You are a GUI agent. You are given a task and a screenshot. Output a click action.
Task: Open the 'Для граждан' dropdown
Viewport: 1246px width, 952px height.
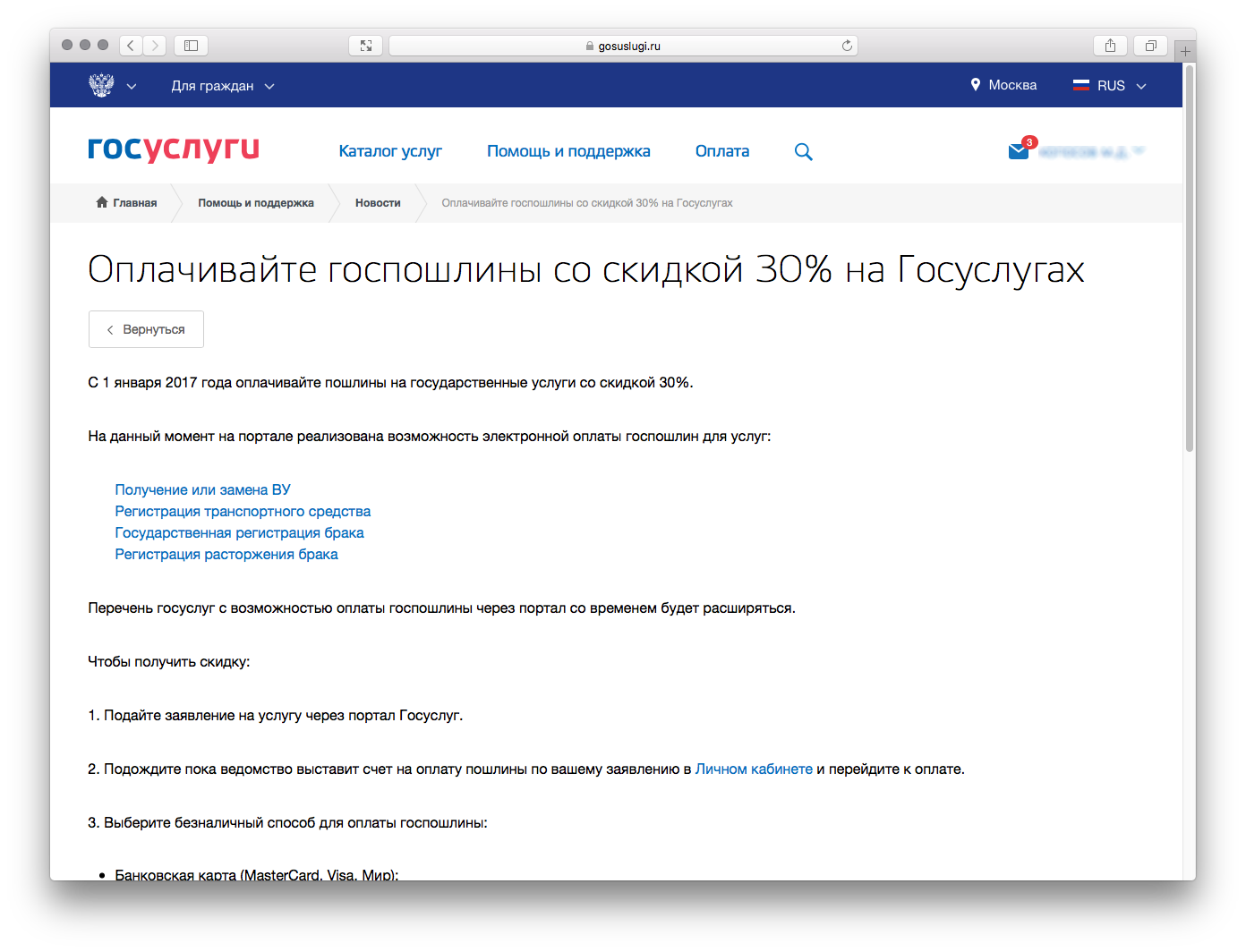click(x=223, y=86)
